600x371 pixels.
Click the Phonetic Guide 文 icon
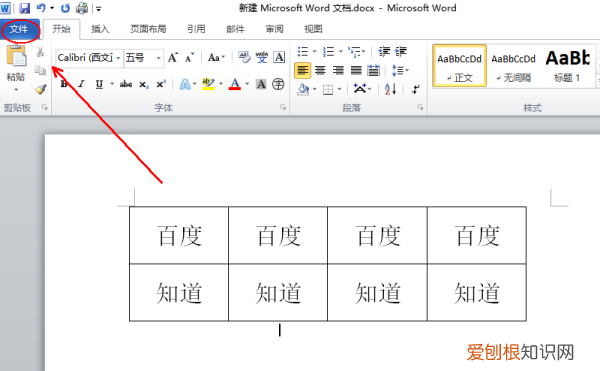pos(262,57)
